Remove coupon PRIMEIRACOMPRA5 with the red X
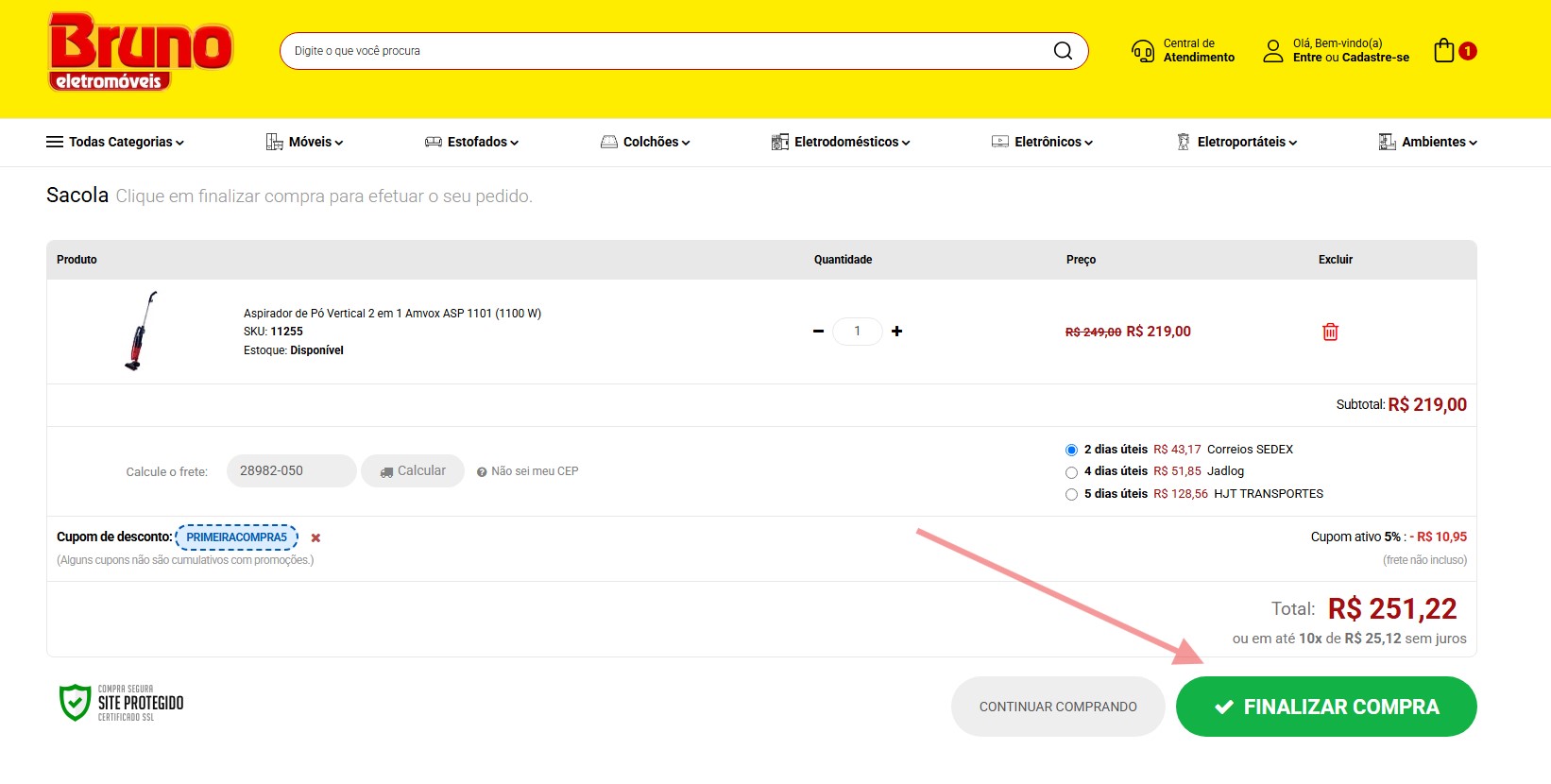This screenshot has width=1551, height=784. (315, 537)
